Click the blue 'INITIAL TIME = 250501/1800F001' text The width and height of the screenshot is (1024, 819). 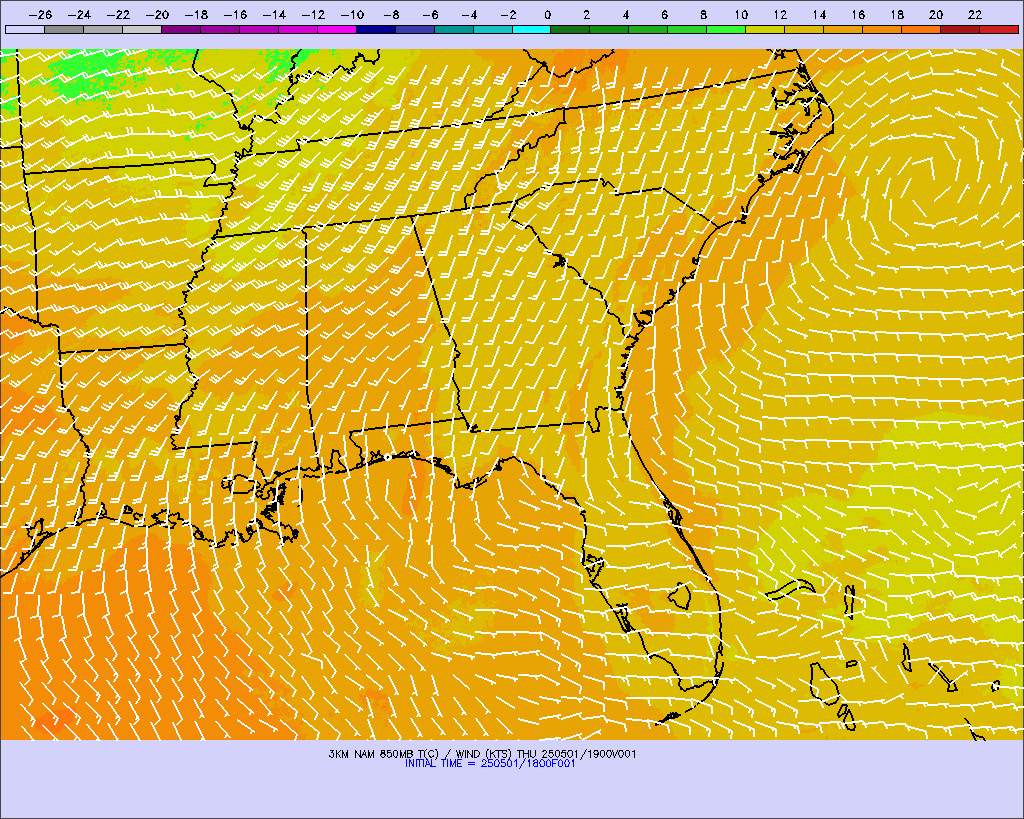(490, 763)
